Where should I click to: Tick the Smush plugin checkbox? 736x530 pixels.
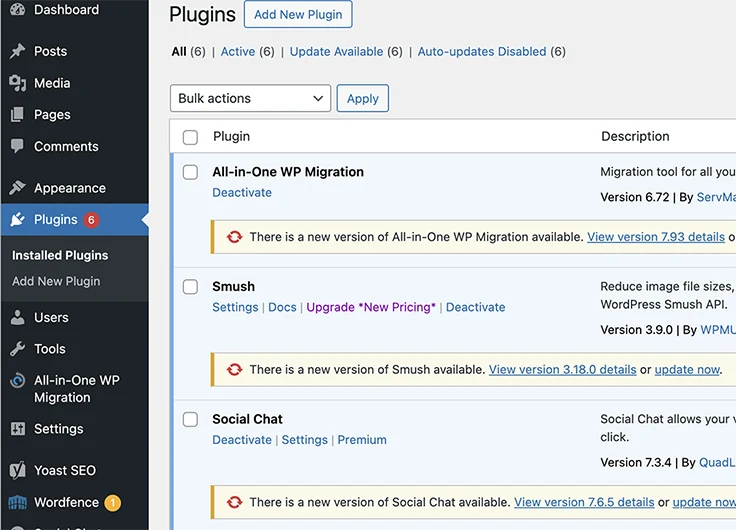click(x=190, y=287)
